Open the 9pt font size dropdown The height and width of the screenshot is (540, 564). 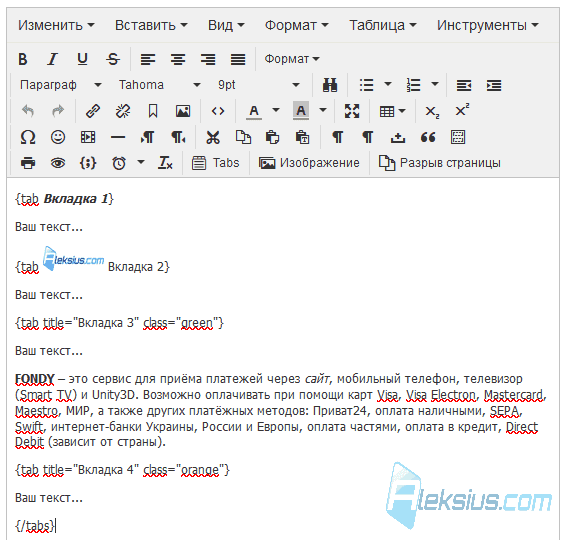pos(259,85)
